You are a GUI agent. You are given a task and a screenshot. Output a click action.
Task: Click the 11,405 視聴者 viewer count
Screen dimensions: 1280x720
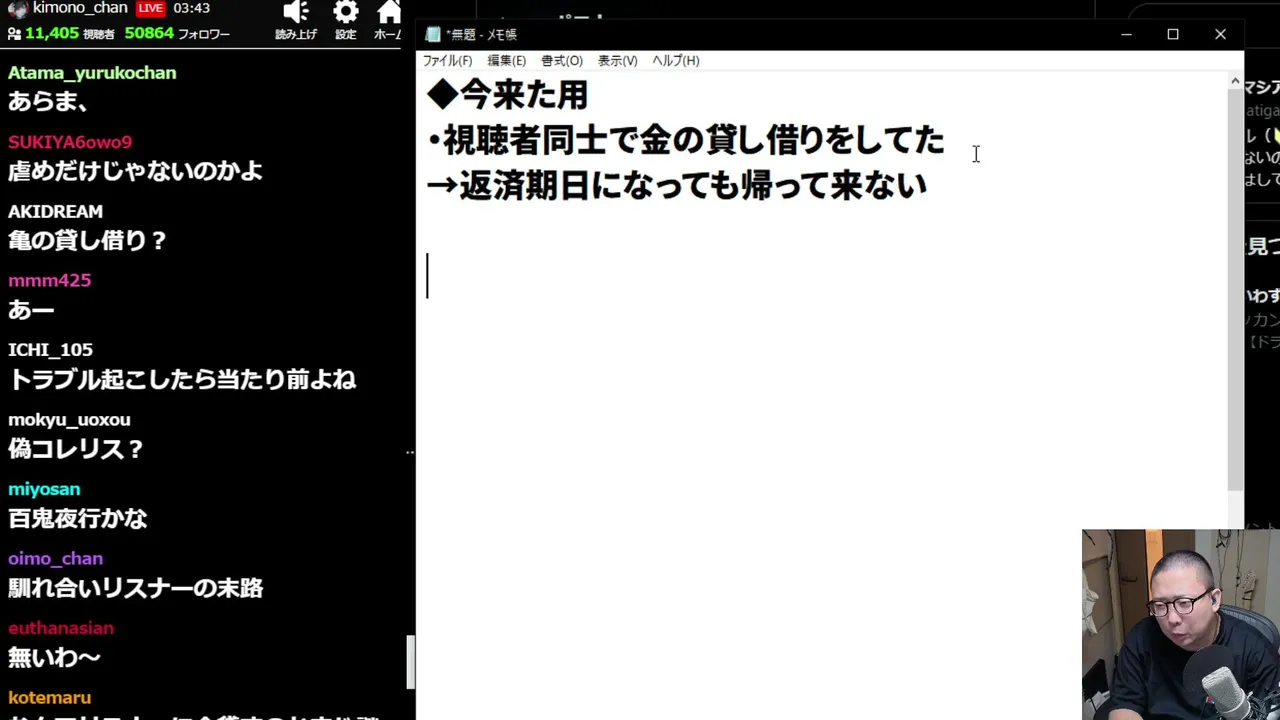pos(69,33)
